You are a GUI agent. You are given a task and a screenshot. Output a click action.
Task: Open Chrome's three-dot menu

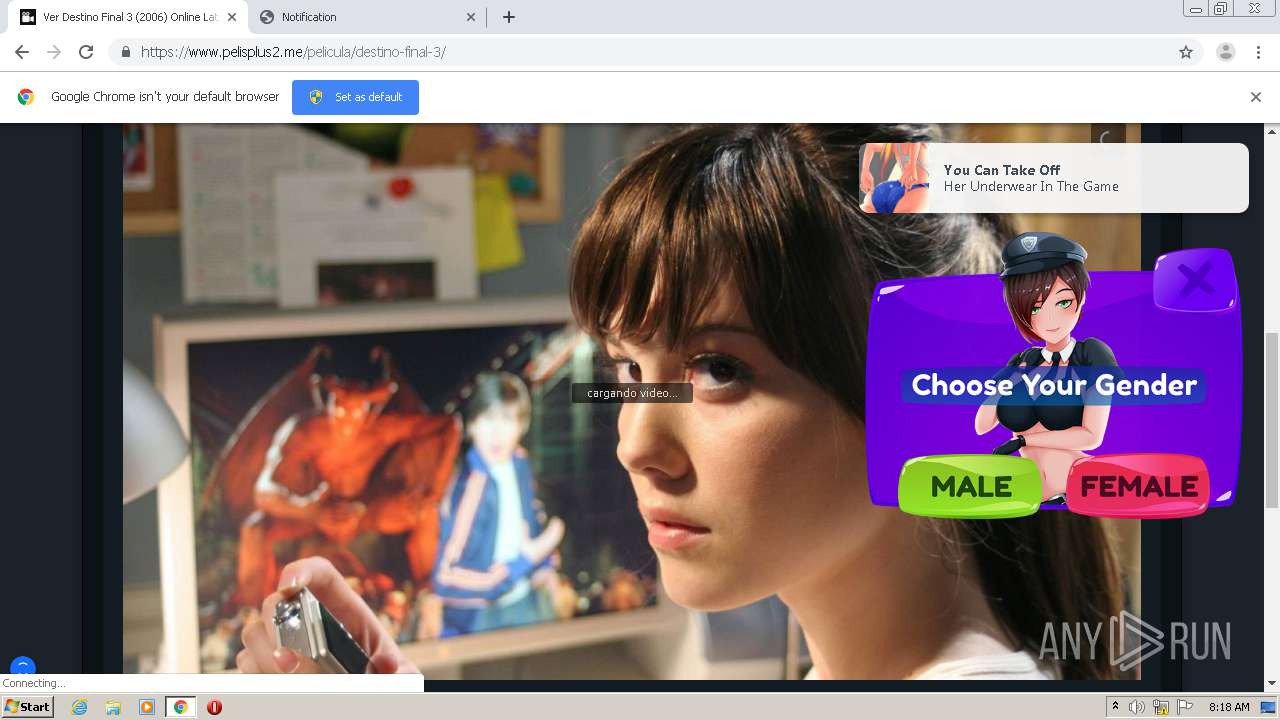click(1258, 52)
